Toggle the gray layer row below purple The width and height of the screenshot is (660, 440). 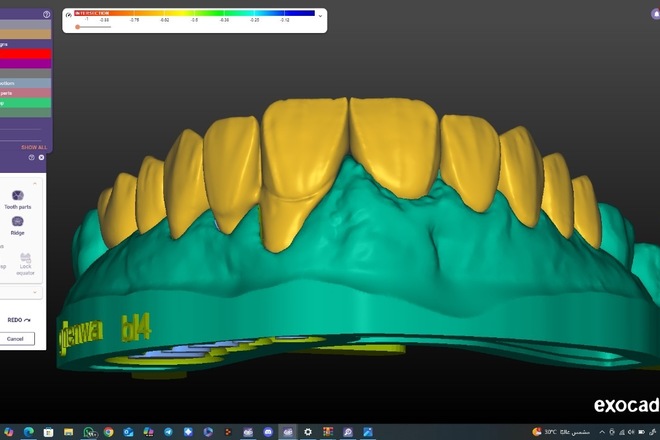click(26, 73)
